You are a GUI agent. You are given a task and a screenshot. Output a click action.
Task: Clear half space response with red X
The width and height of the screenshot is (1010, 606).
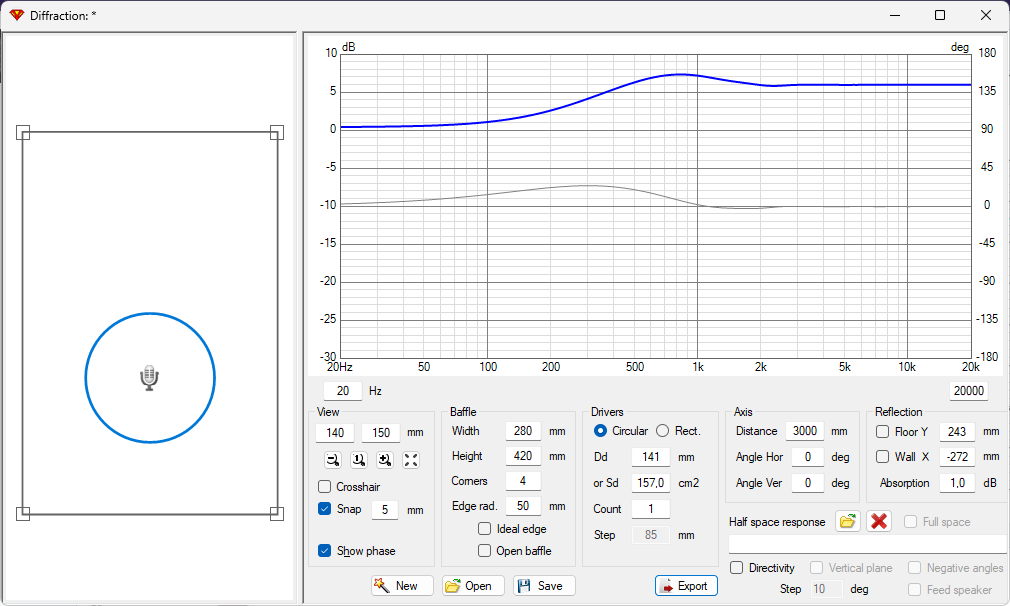pyautogui.click(x=879, y=521)
